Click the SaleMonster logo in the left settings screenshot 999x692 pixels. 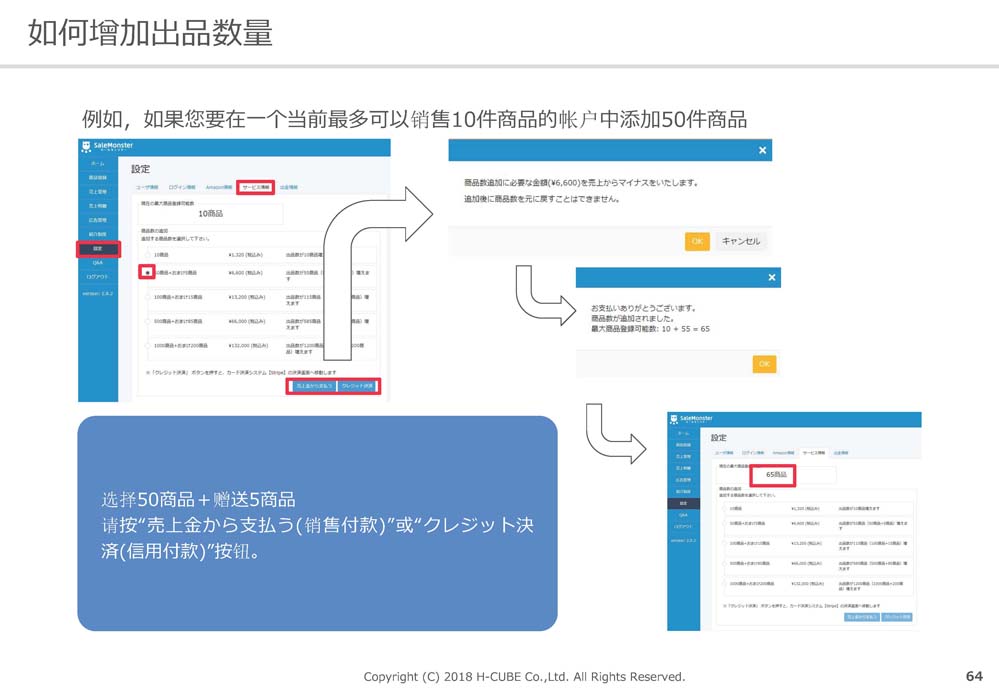click(107, 147)
